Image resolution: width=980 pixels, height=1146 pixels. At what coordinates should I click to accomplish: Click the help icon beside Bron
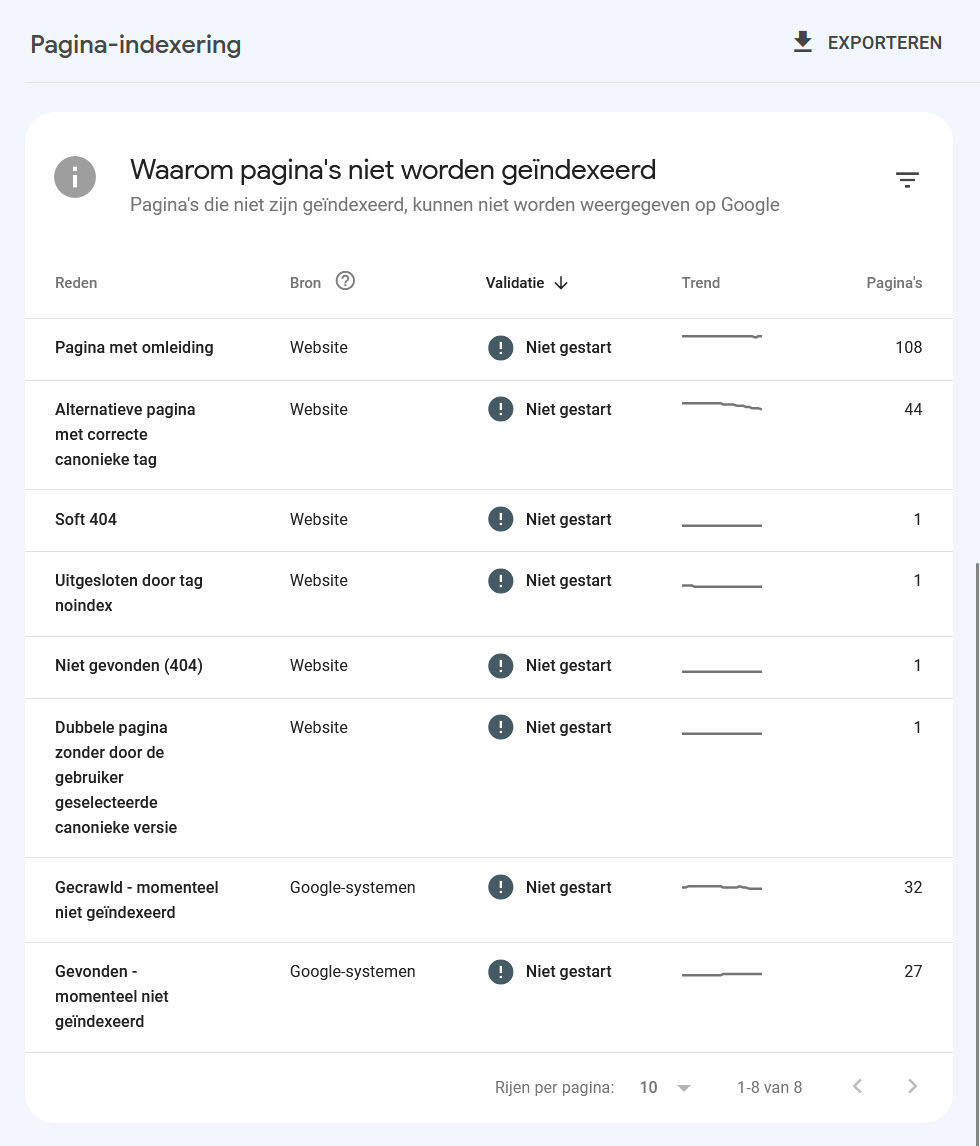pos(345,281)
